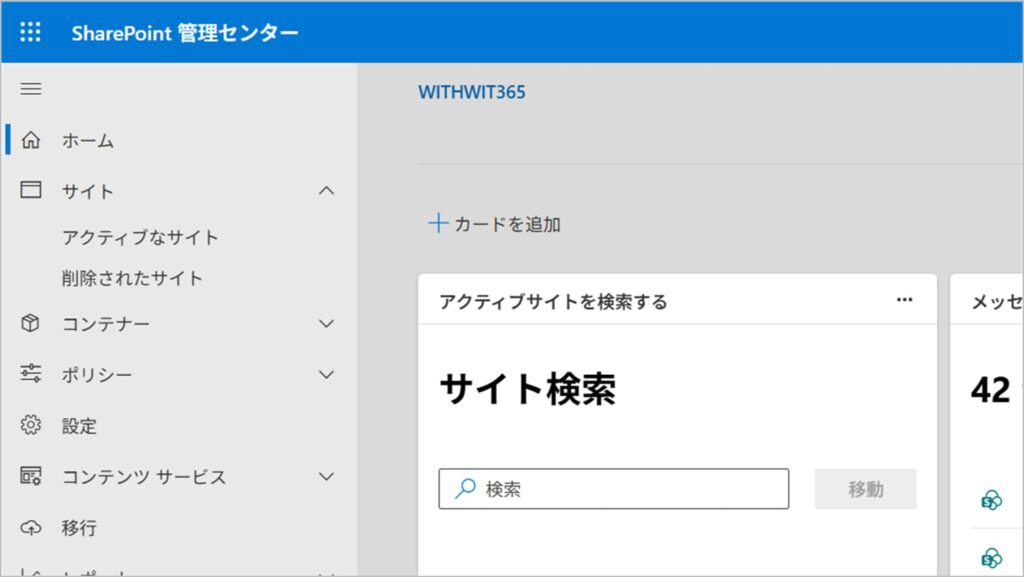Click the Sites window icon
1024x577 pixels.
pyautogui.click(x=31, y=190)
